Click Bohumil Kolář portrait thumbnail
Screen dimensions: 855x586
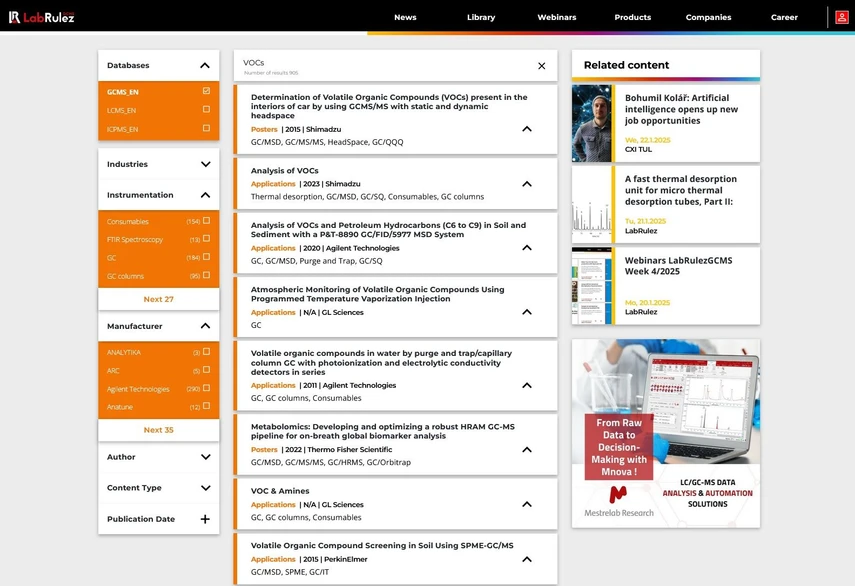[x=592, y=123]
